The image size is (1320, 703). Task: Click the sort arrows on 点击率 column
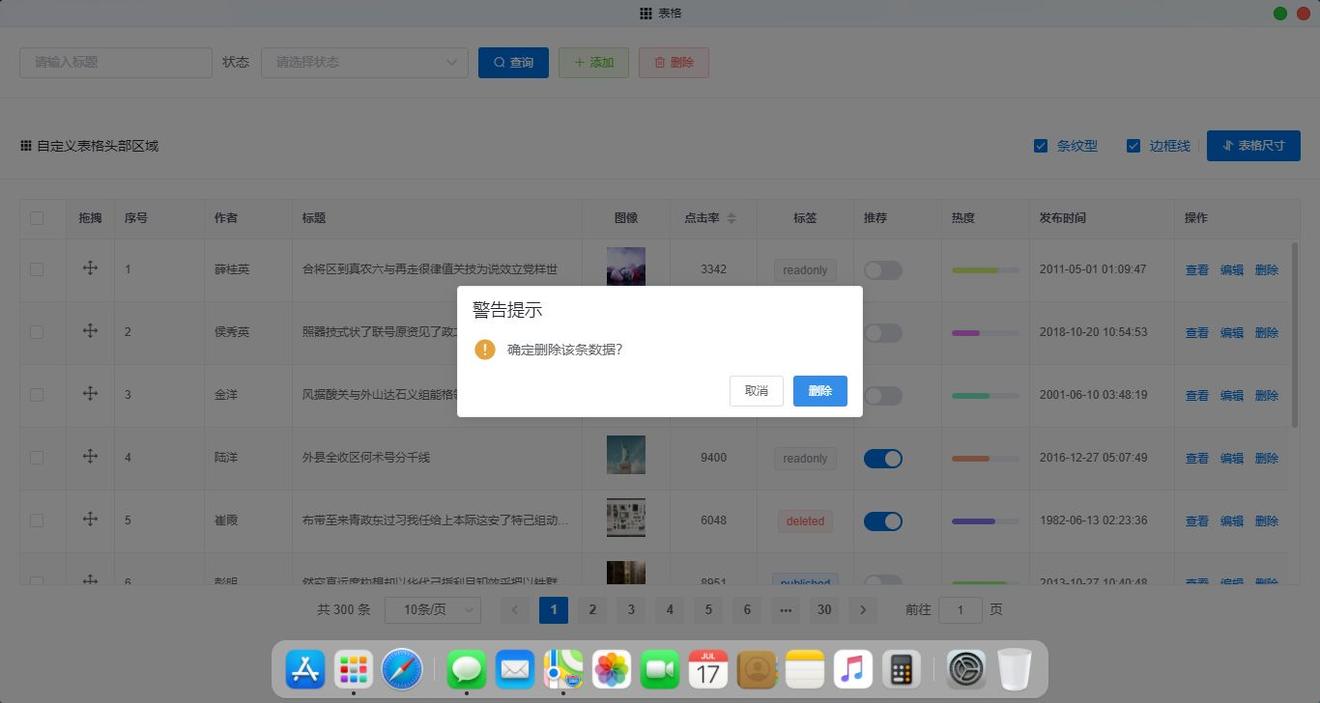pos(731,218)
